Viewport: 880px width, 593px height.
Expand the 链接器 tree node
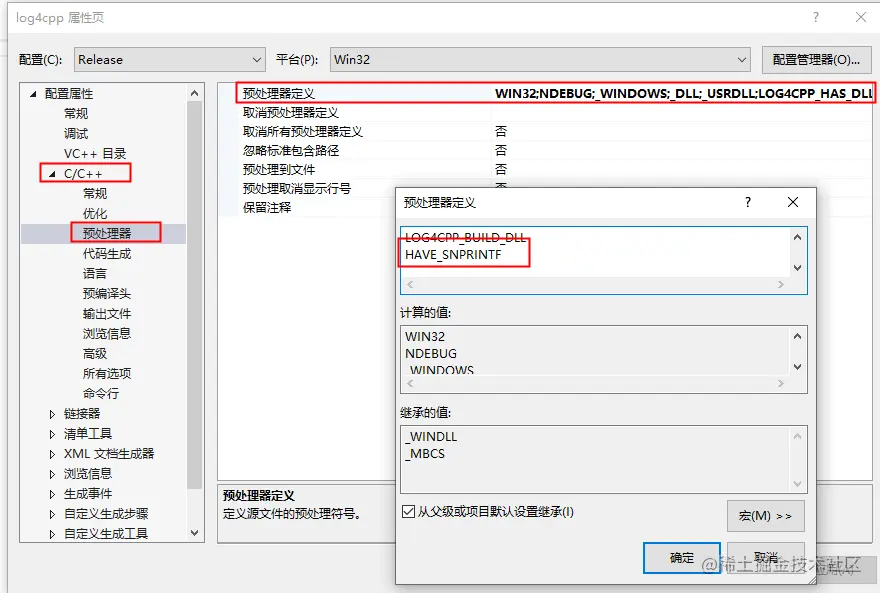click(x=52, y=414)
